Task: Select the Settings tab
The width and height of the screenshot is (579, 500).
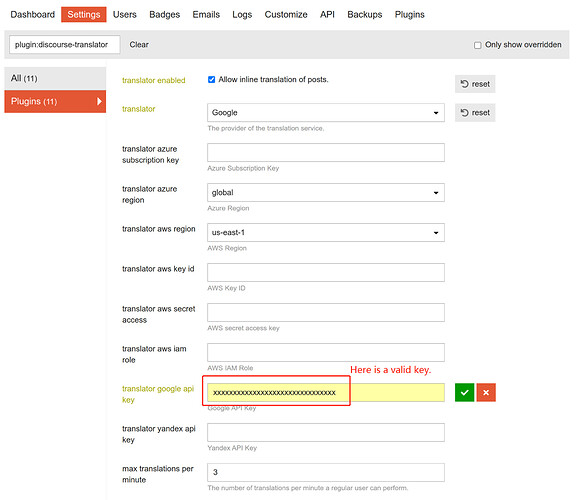Action: tap(84, 14)
